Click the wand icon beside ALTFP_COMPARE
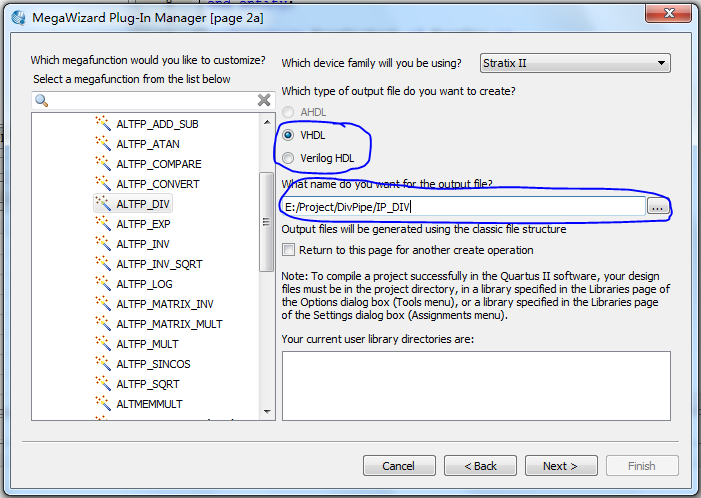The height and width of the screenshot is (498, 701). (x=103, y=164)
